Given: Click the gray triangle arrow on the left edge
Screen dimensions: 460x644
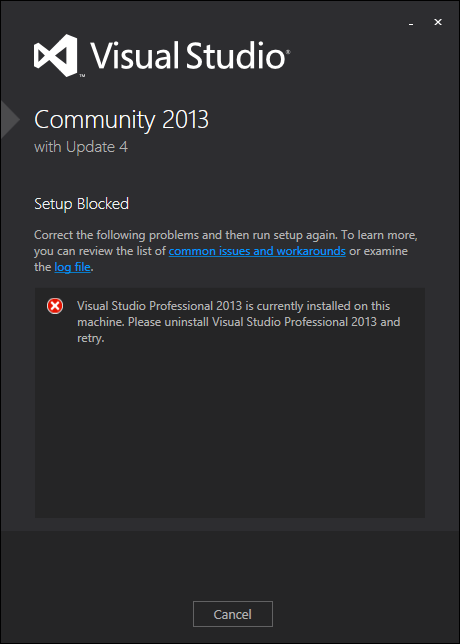Looking at the screenshot, I should pos(10,119).
